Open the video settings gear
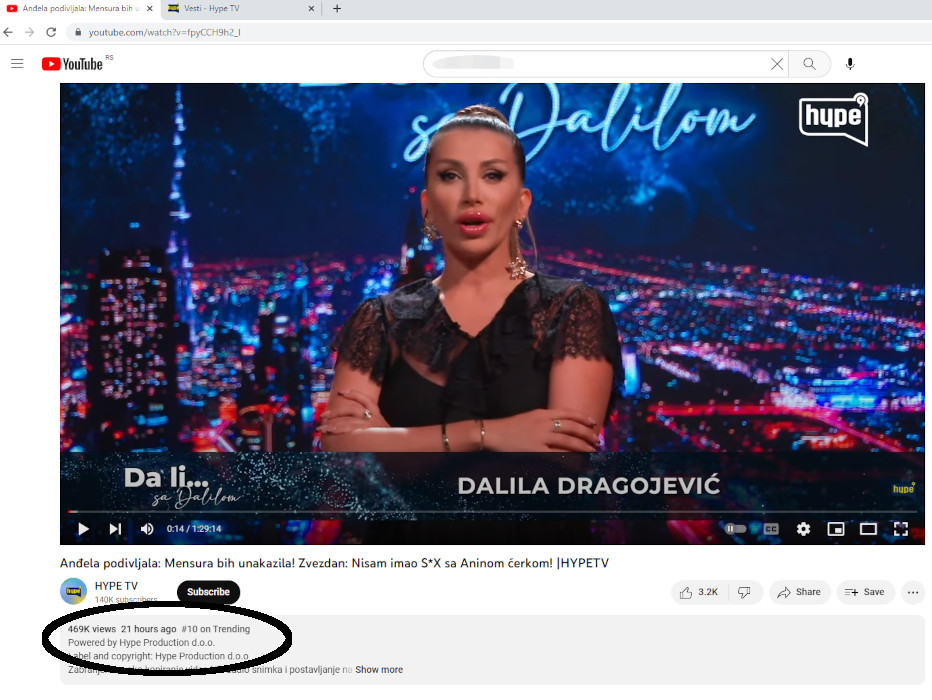The width and height of the screenshot is (932, 700). coord(803,529)
